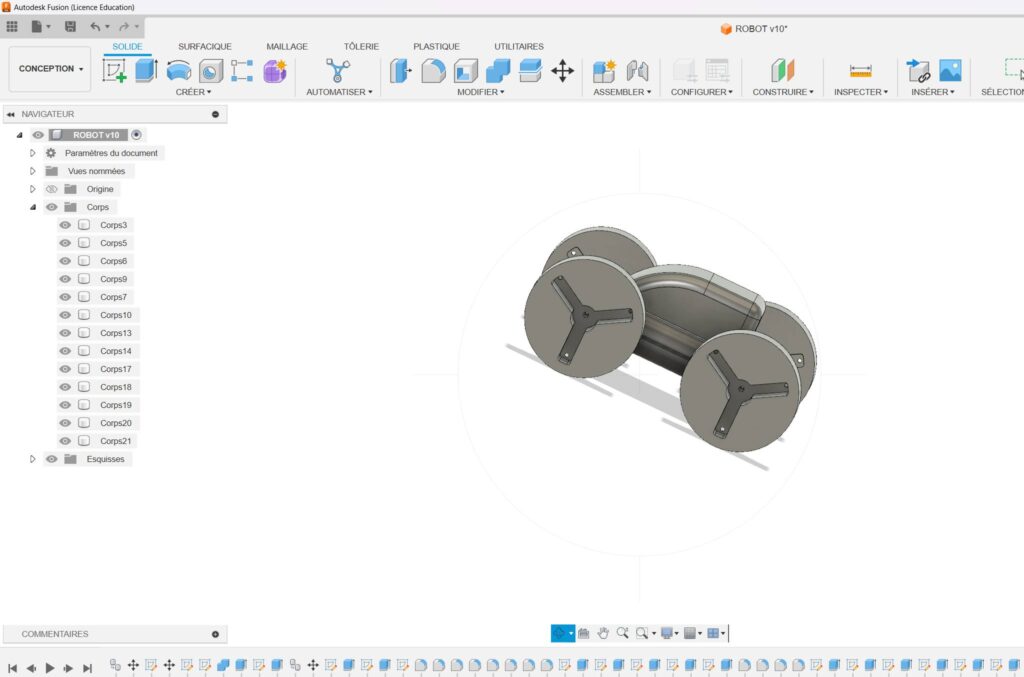
Task: Select the Fillet tool
Action: (x=433, y=71)
